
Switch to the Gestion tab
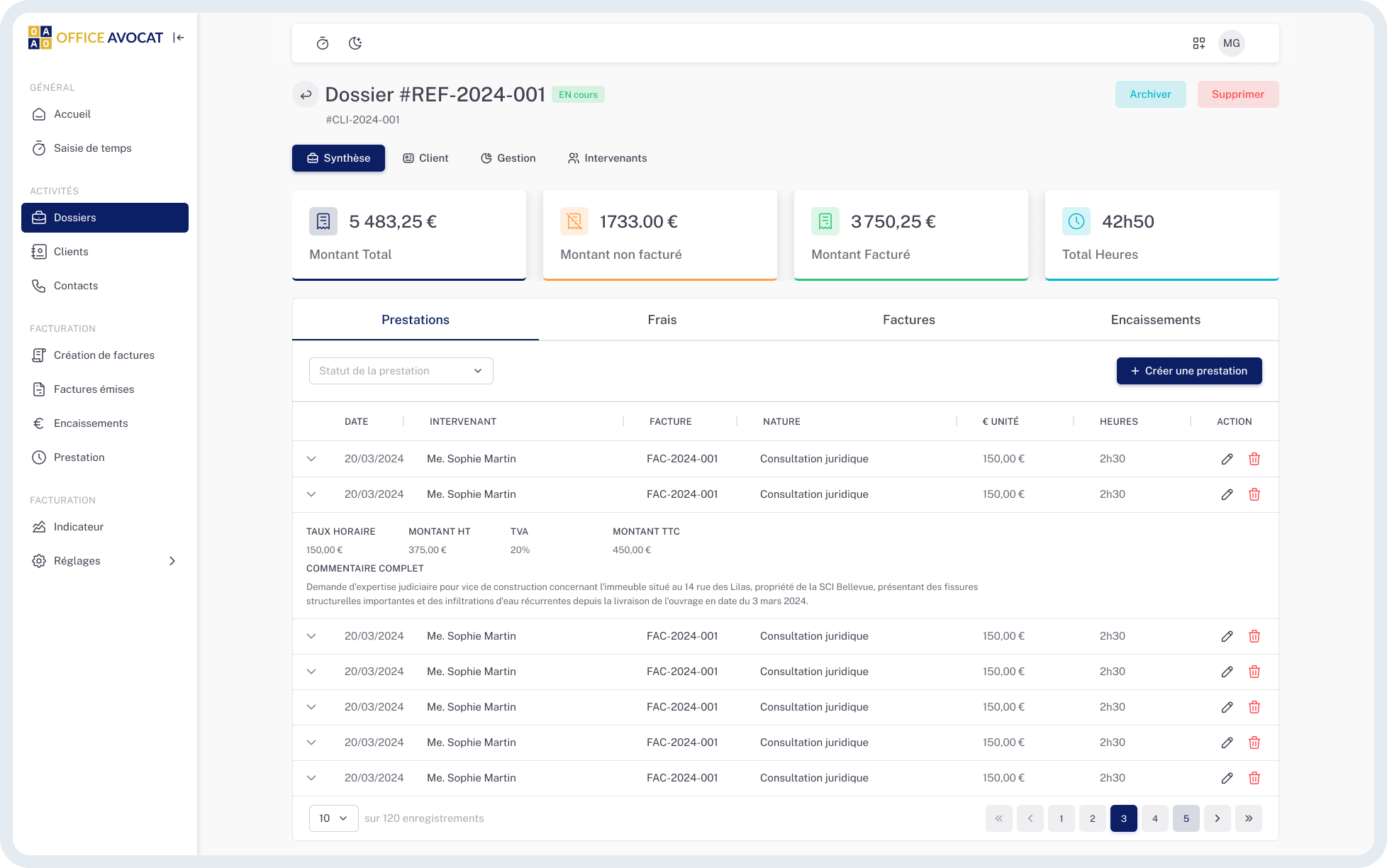pos(508,158)
